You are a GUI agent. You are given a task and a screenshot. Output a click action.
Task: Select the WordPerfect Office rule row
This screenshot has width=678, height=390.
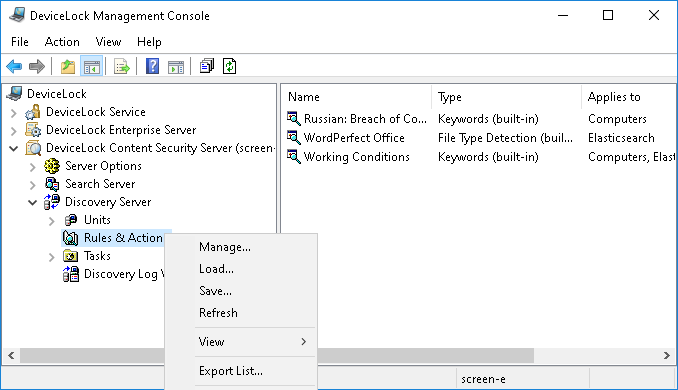tap(354, 138)
